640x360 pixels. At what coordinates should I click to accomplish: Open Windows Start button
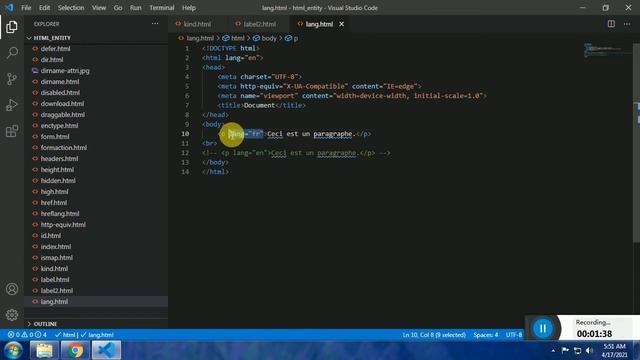(x=13, y=350)
